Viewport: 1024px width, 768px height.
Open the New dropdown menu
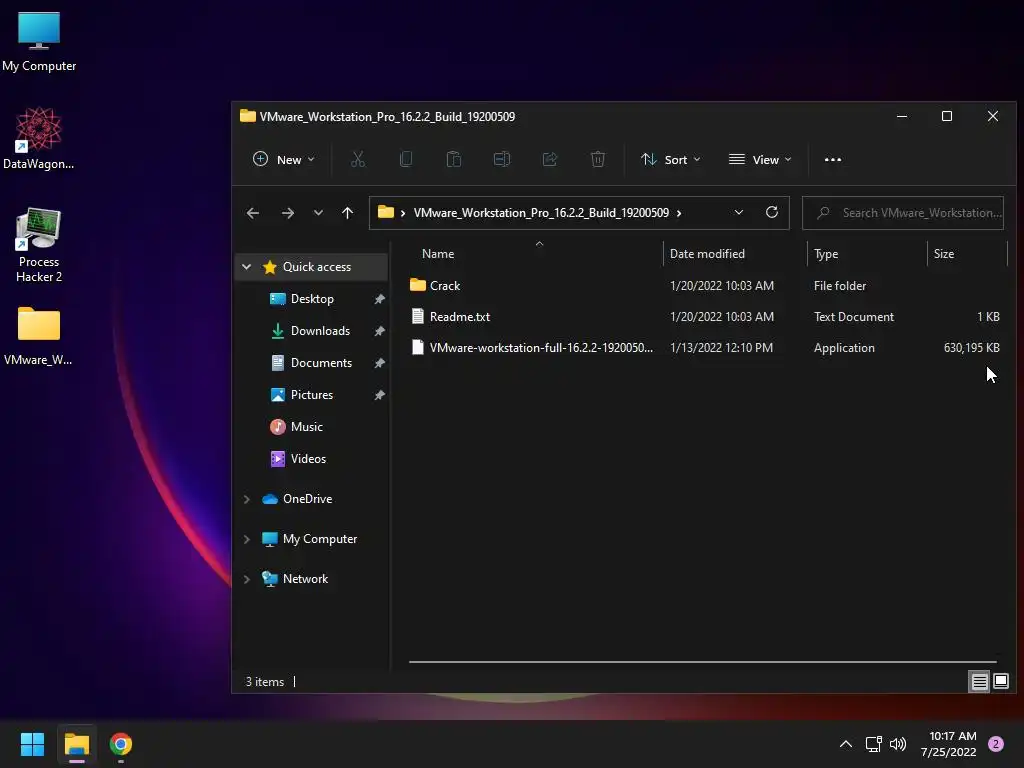point(284,159)
